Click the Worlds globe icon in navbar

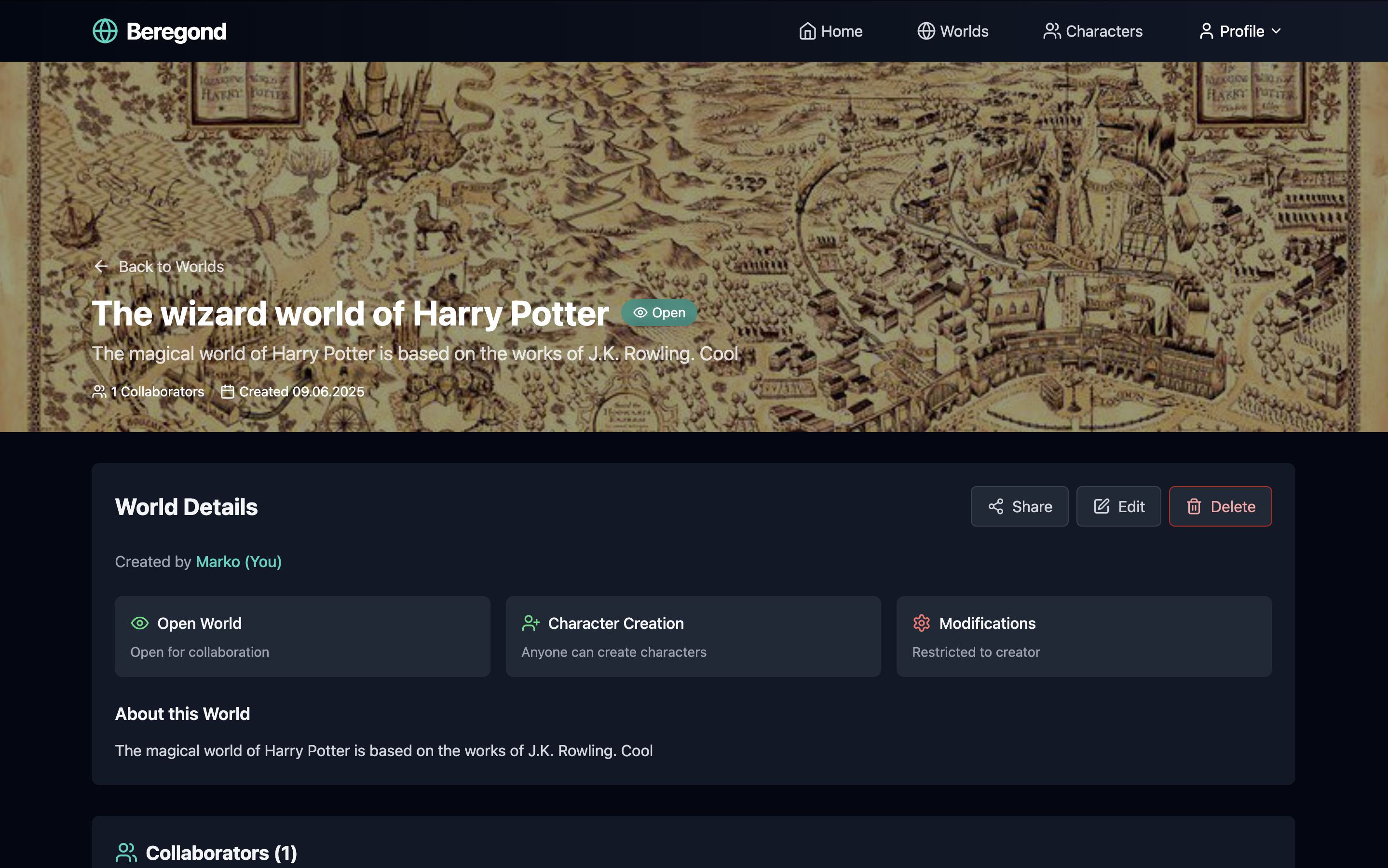click(x=925, y=31)
